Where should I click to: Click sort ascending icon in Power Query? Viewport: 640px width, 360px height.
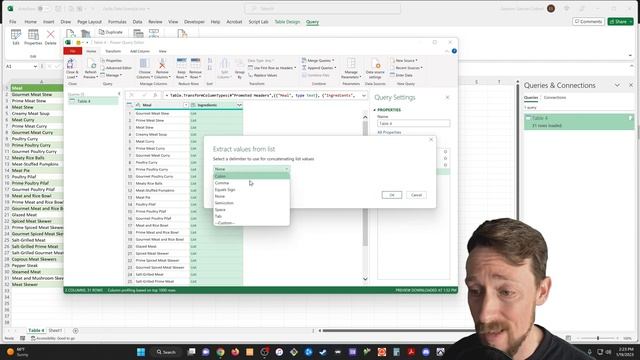point(210,61)
